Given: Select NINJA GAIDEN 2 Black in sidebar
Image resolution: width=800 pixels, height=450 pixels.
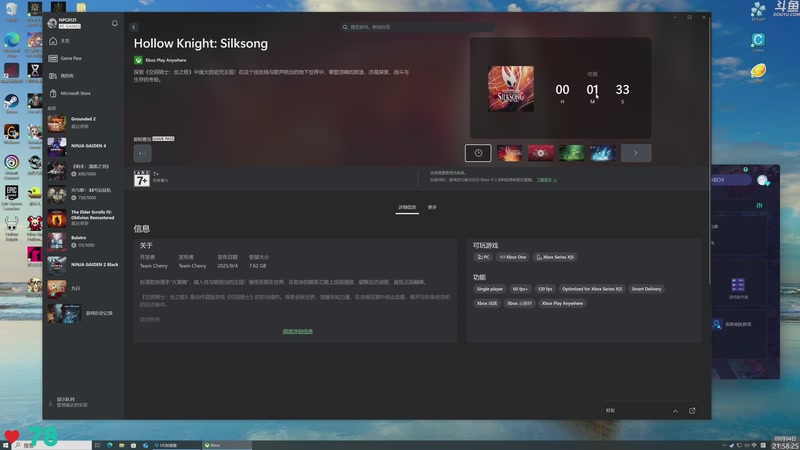Looking at the screenshot, I should 83,265.
